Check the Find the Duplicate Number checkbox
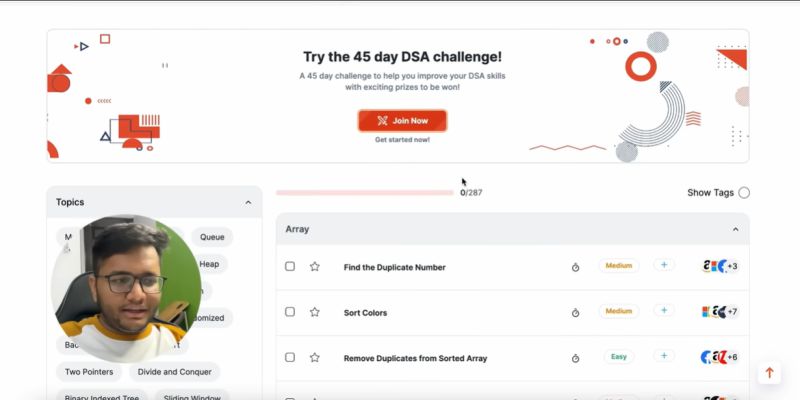Image resolution: width=800 pixels, height=400 pixels. coord(290,266)
